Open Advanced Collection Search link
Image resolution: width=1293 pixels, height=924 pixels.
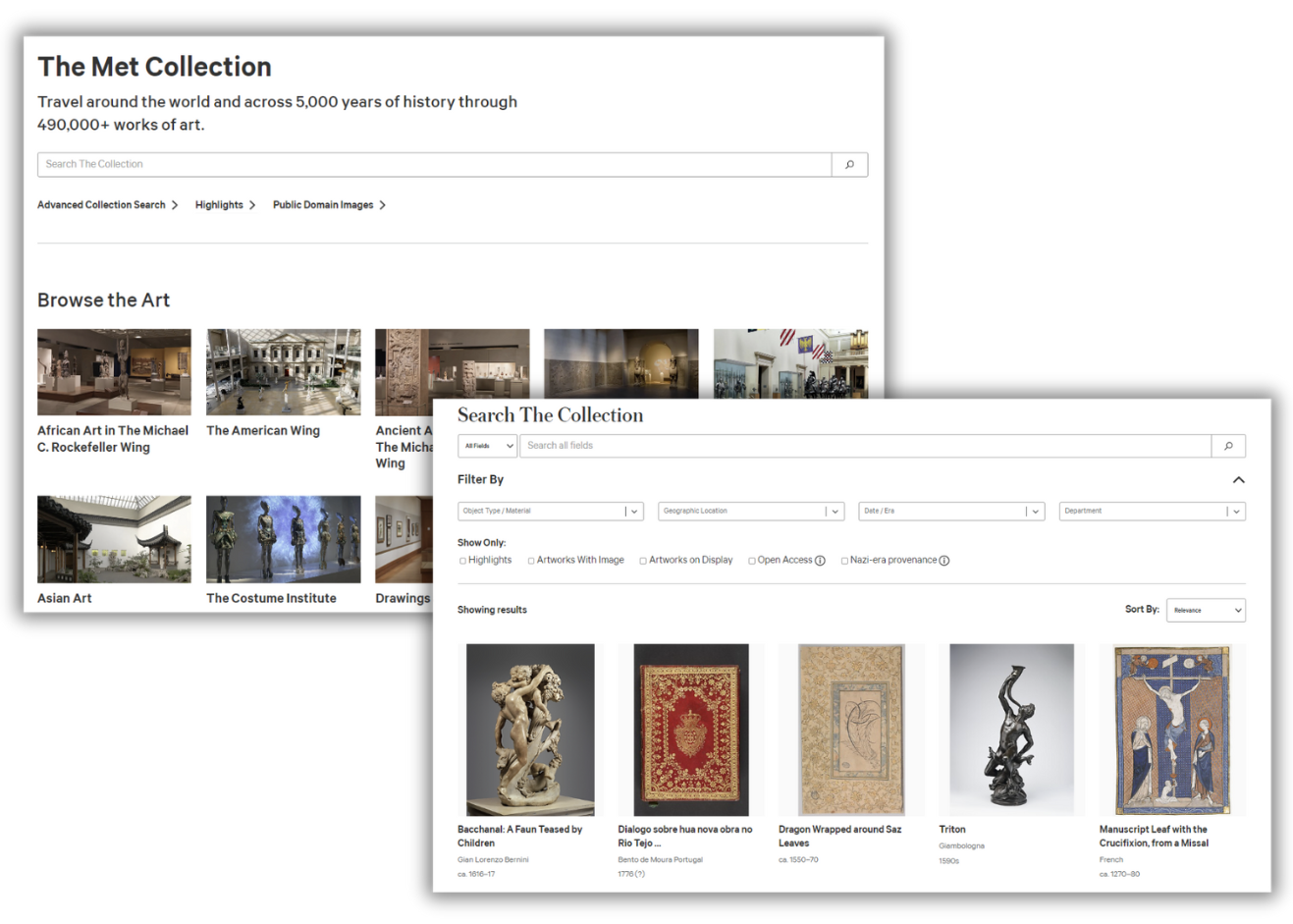point(101,205)
